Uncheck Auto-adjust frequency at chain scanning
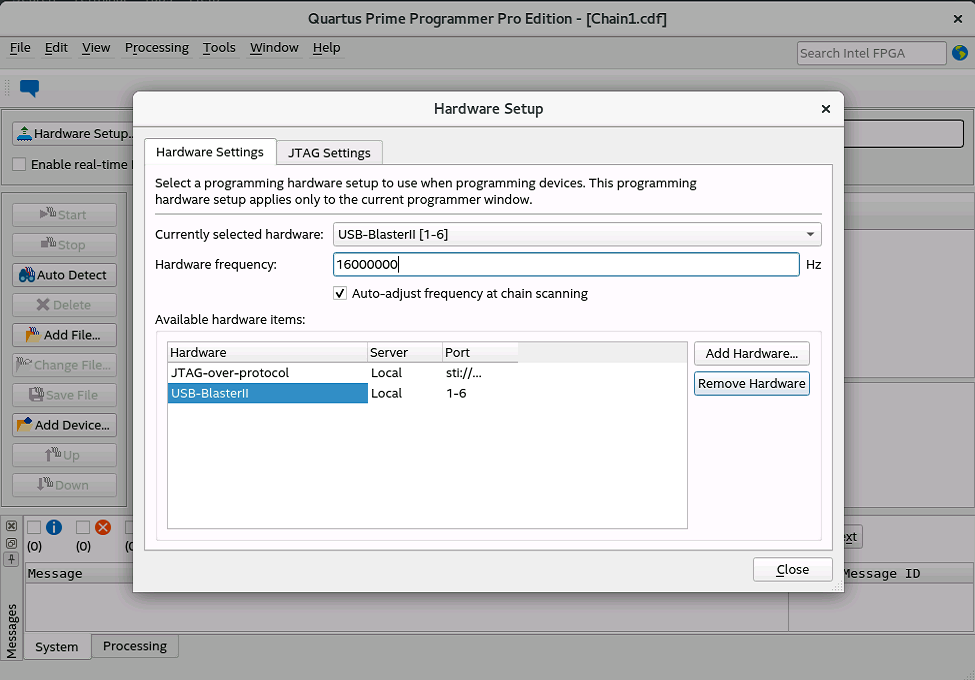This screenshot has width=975, height=680. pos(341,294)
